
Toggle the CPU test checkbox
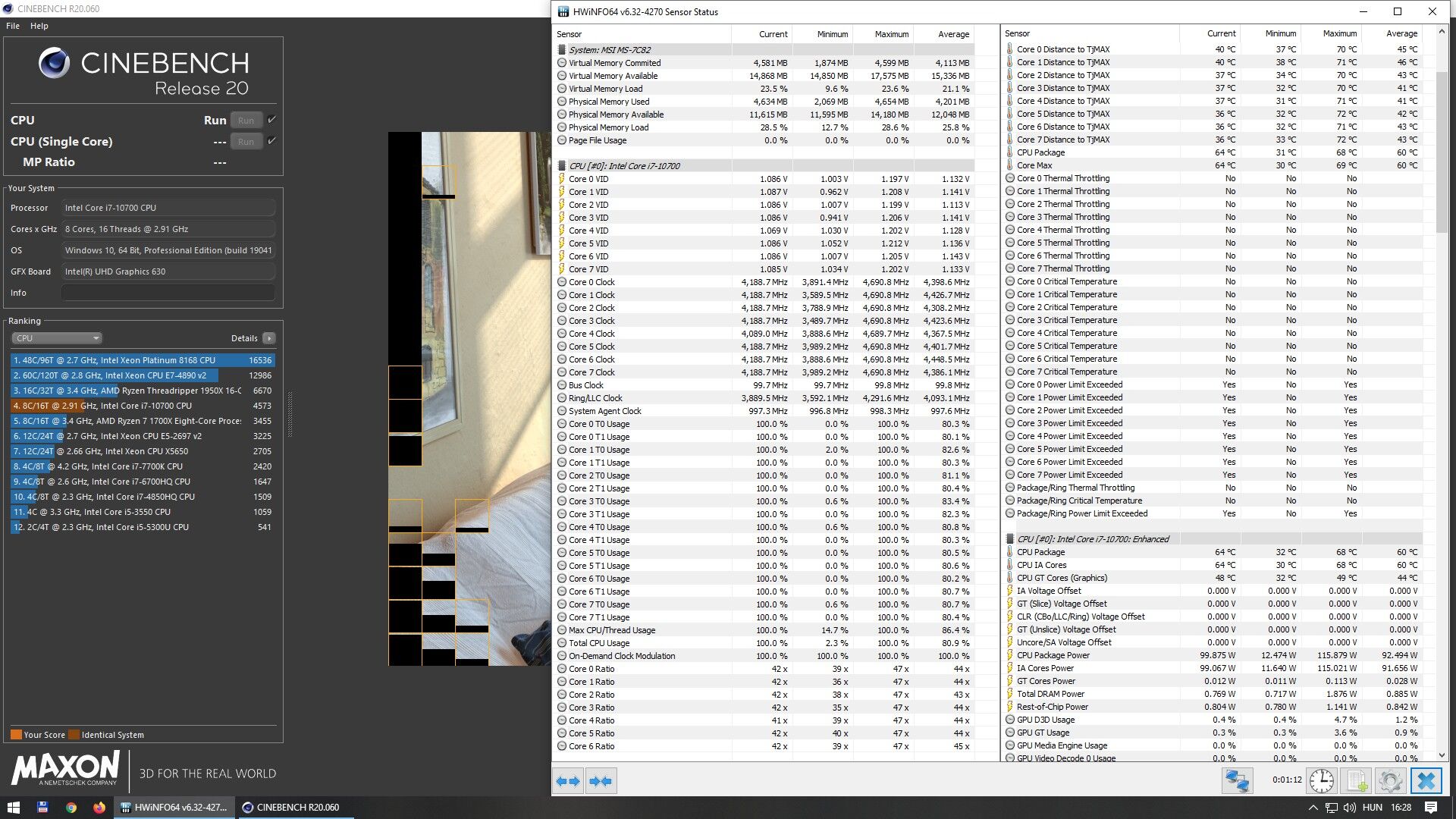[x=272, y=120]
